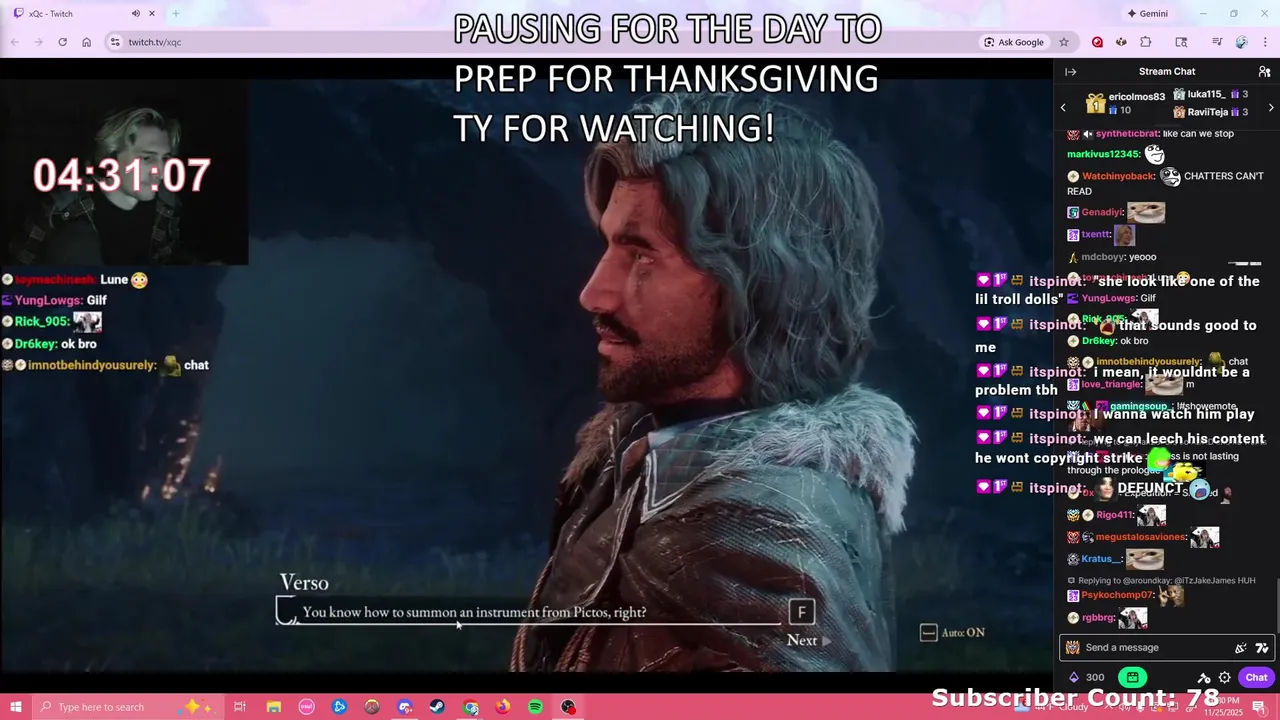Open the chat community users list
Screen dimensions: 1280x720
1264,72
